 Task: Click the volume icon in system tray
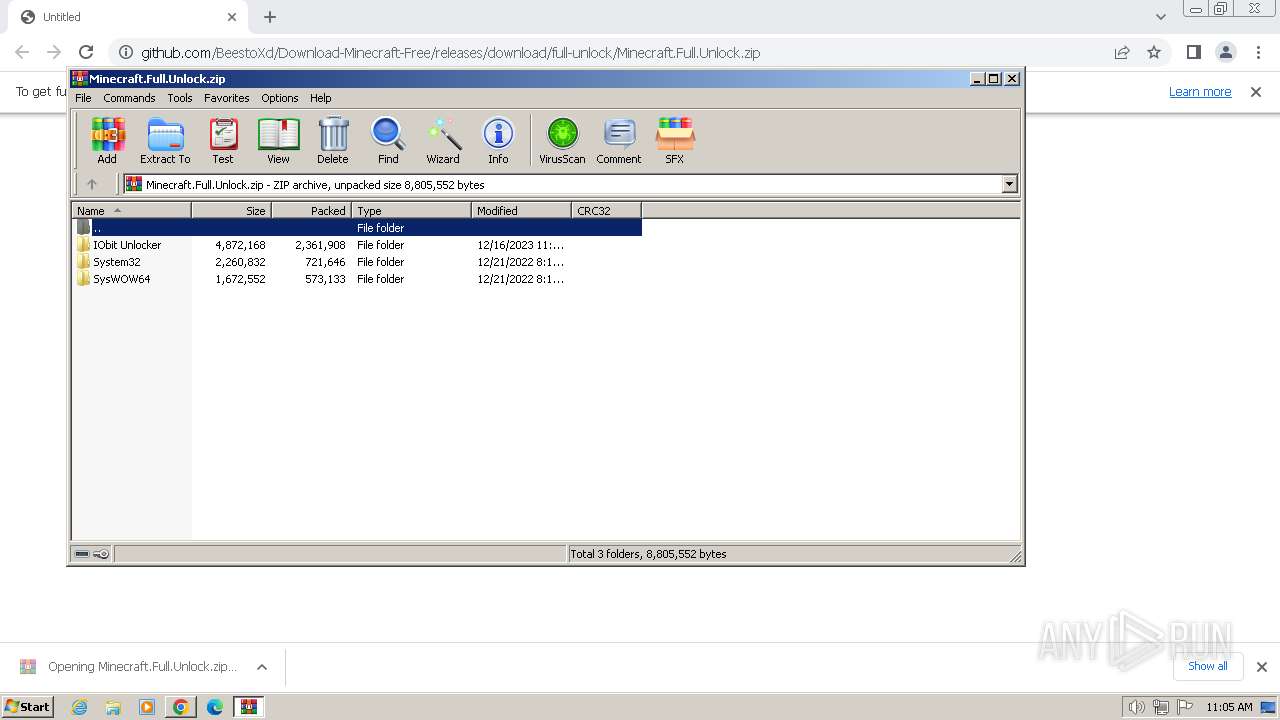coord(1136,707)
